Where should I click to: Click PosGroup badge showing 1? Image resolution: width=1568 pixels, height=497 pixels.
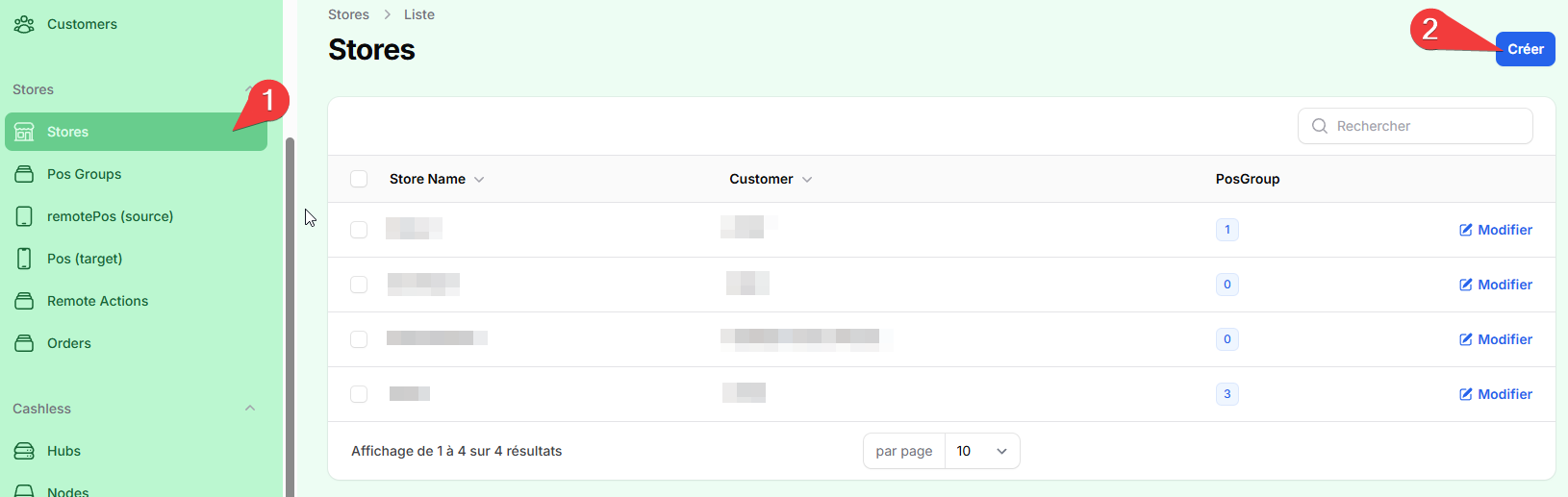click(1227, 230)
